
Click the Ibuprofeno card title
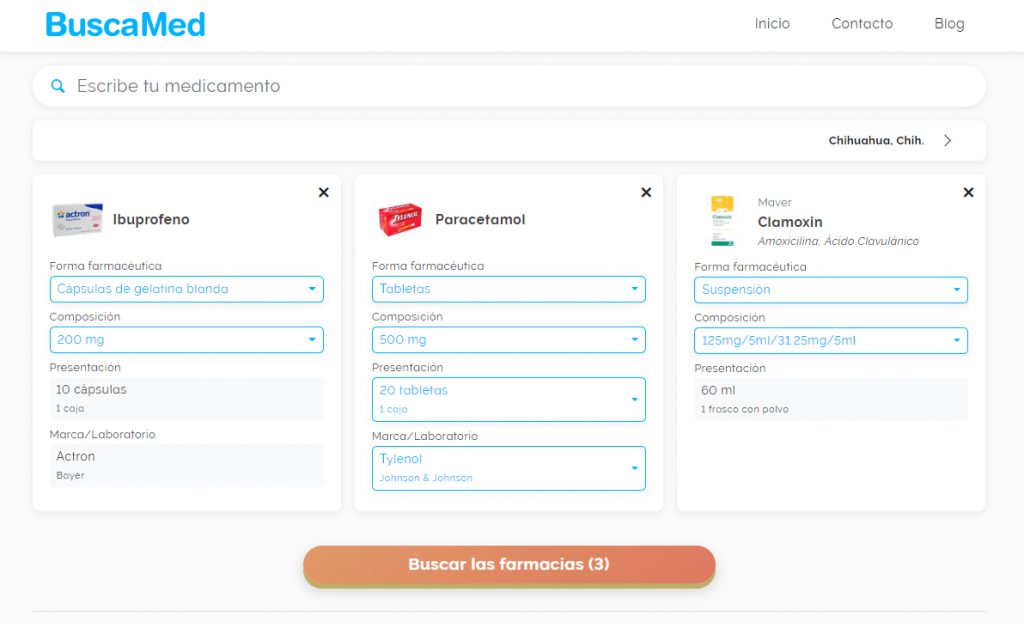click(x=151, y=219)
